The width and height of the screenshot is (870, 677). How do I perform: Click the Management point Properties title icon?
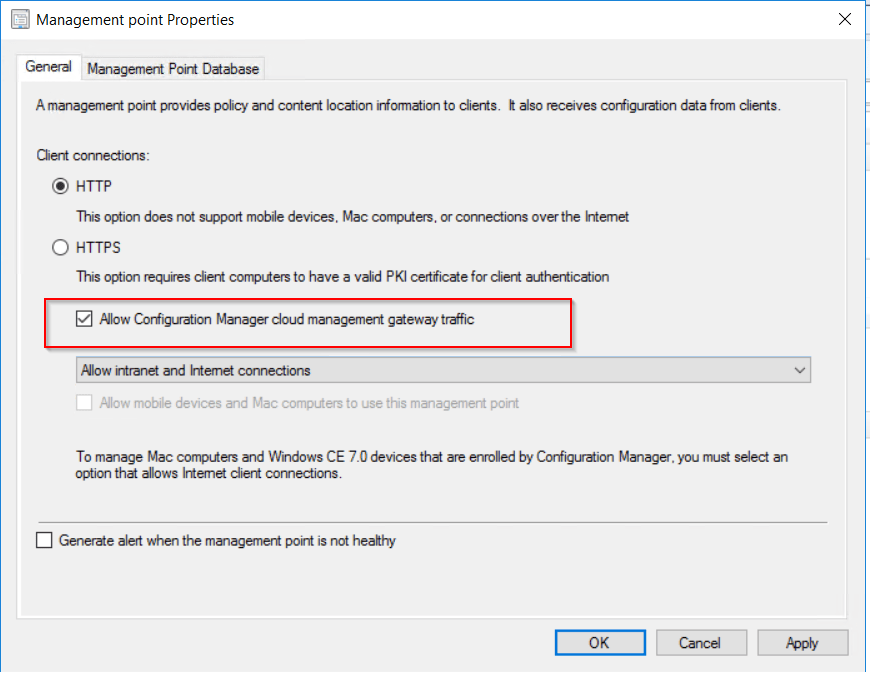19,19
